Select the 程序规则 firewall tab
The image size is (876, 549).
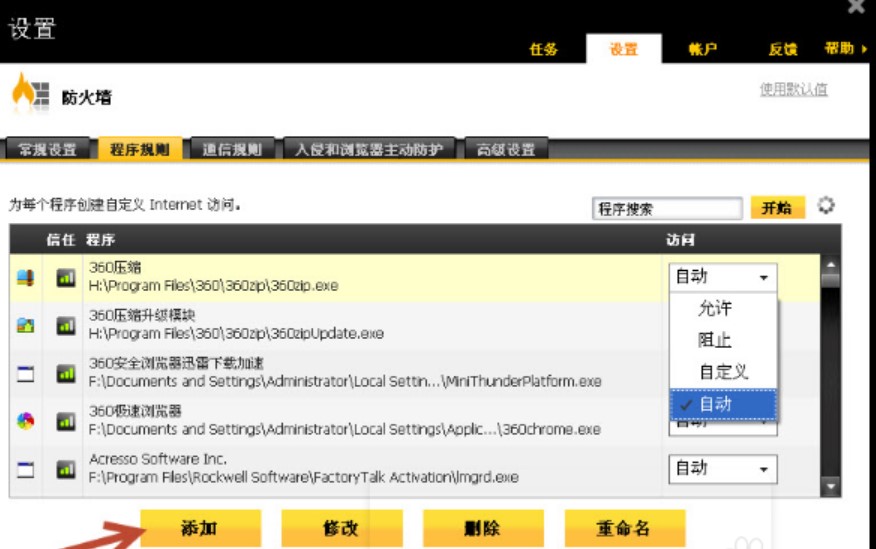click(140, 149)
